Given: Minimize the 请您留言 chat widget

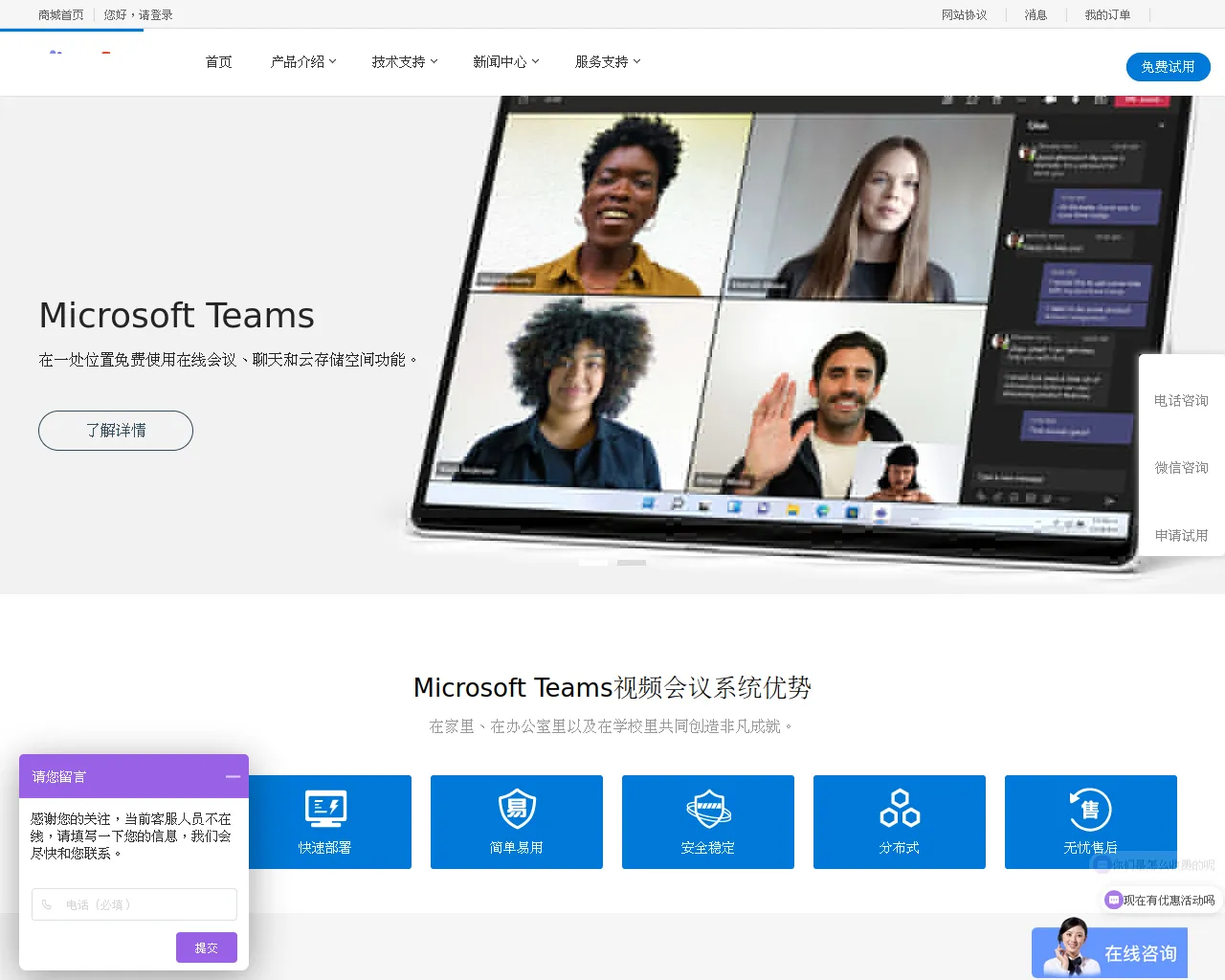Looking at the screenshot, I should 233,777.
